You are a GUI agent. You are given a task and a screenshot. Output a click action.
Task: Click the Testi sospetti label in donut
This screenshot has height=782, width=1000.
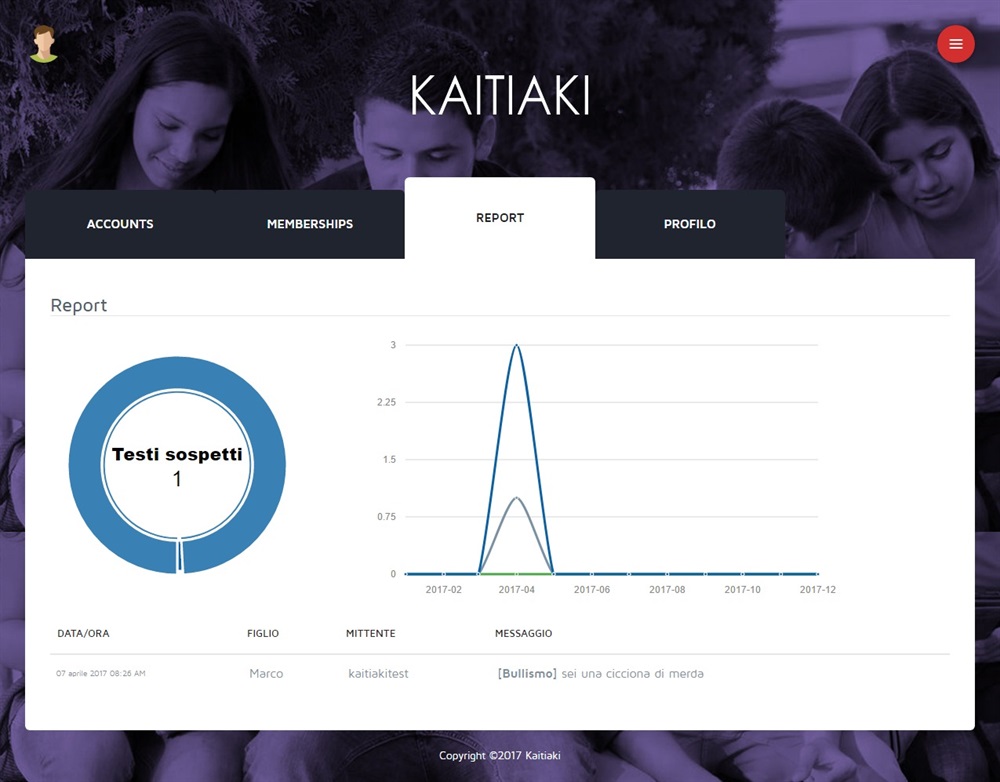[x=177, y=454]
